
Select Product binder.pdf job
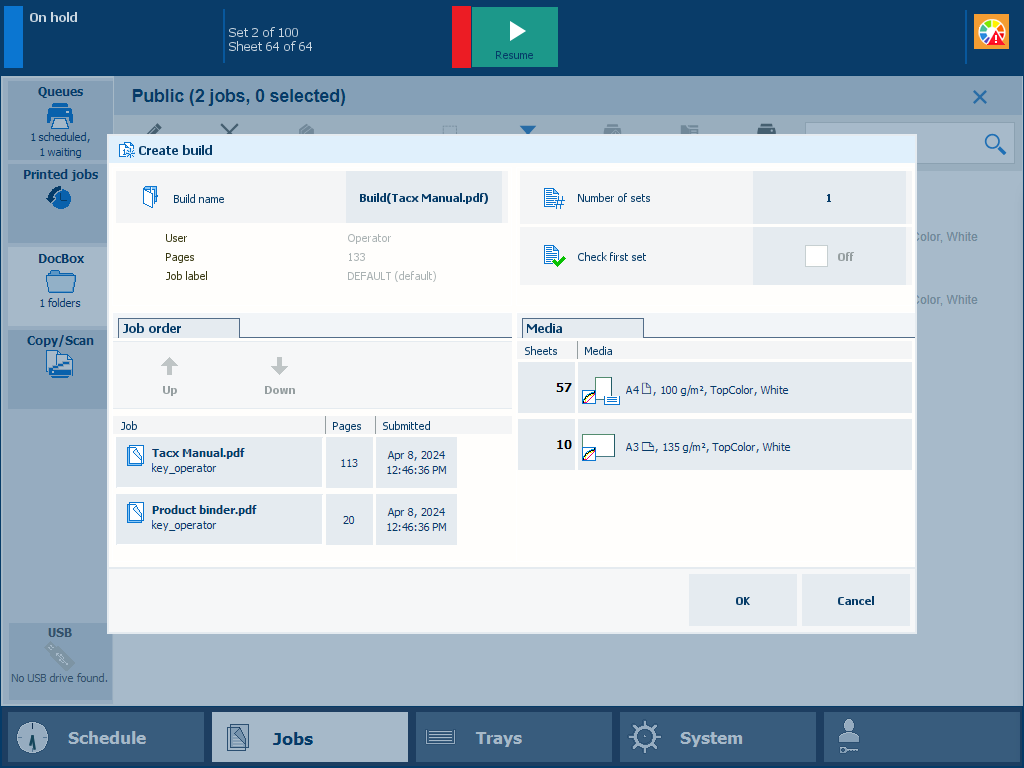219,518
